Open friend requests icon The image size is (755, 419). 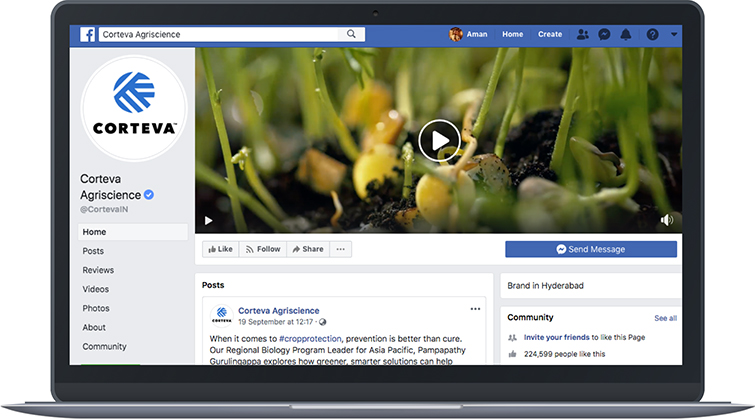point(583,34)
